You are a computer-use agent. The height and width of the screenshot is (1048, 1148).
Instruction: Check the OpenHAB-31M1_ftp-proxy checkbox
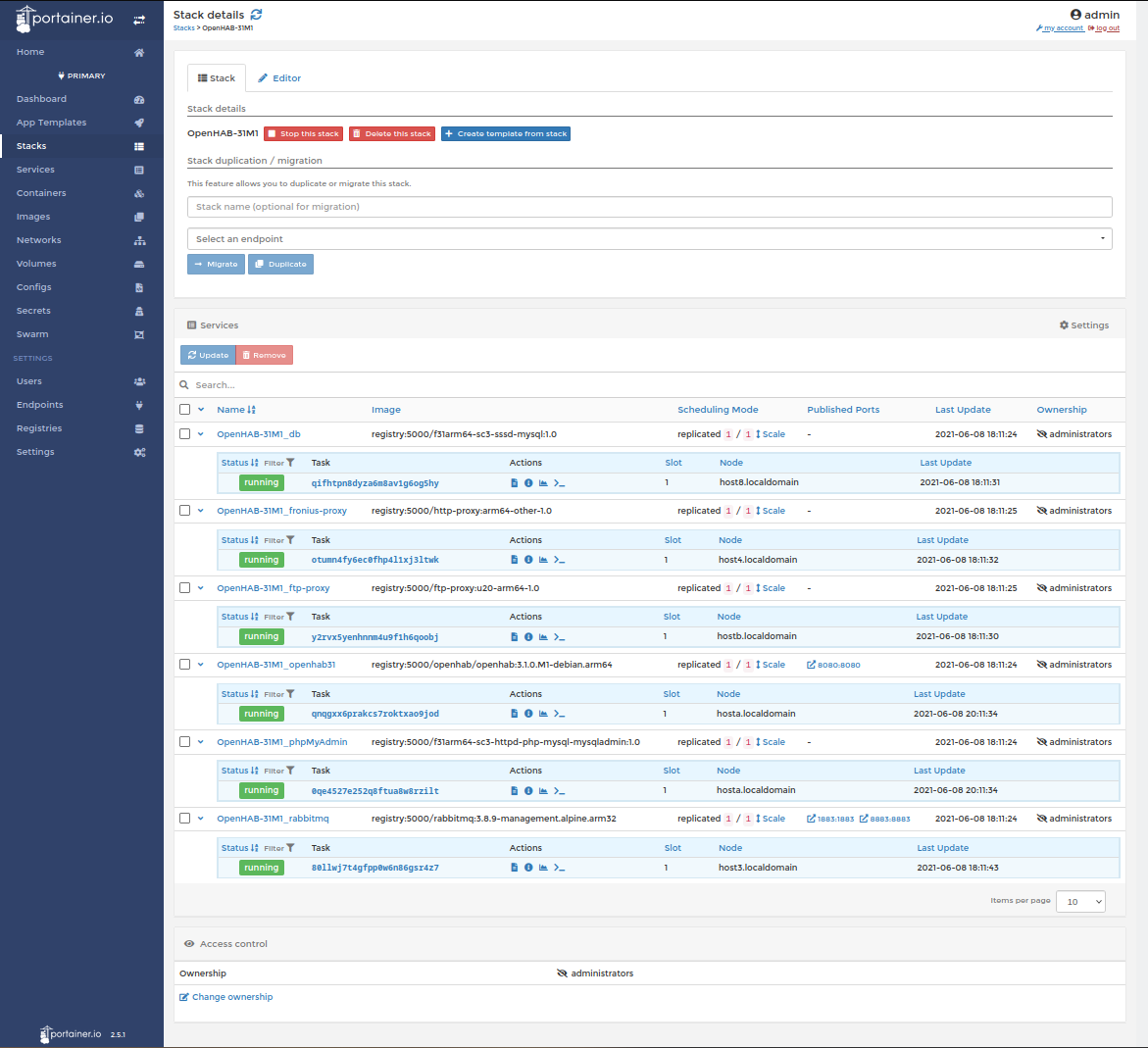[184, 588]
